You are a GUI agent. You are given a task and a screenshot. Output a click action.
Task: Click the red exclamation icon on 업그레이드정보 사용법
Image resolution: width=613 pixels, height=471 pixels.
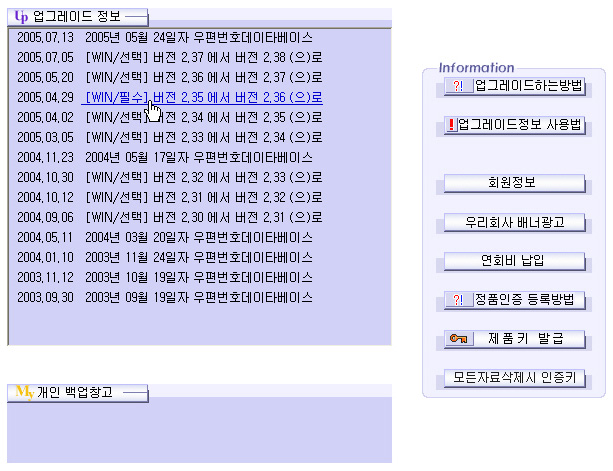pyautogui.click(x=452, y=125)
